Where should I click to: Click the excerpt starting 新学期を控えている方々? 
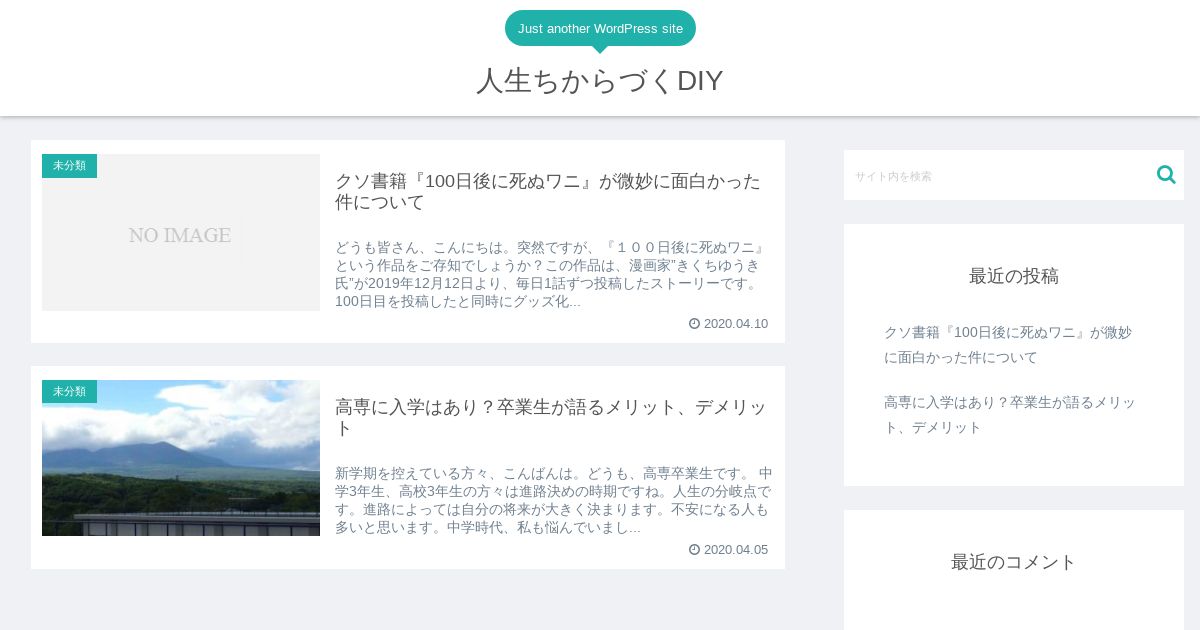(x=553, y=500)
